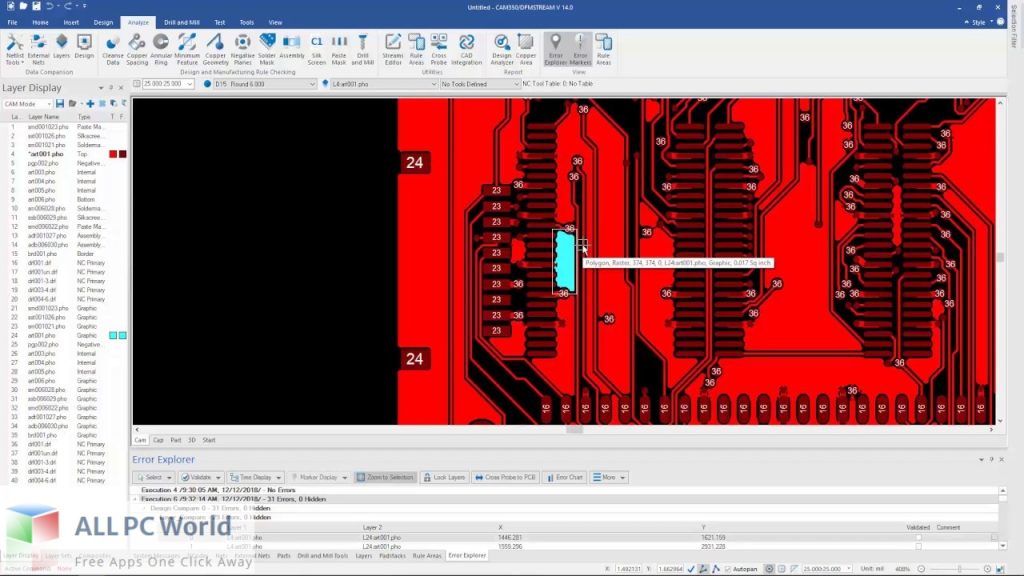Open the Tools menu
The width and height of the screenshot is (1024, 576).
pos(246,22)
